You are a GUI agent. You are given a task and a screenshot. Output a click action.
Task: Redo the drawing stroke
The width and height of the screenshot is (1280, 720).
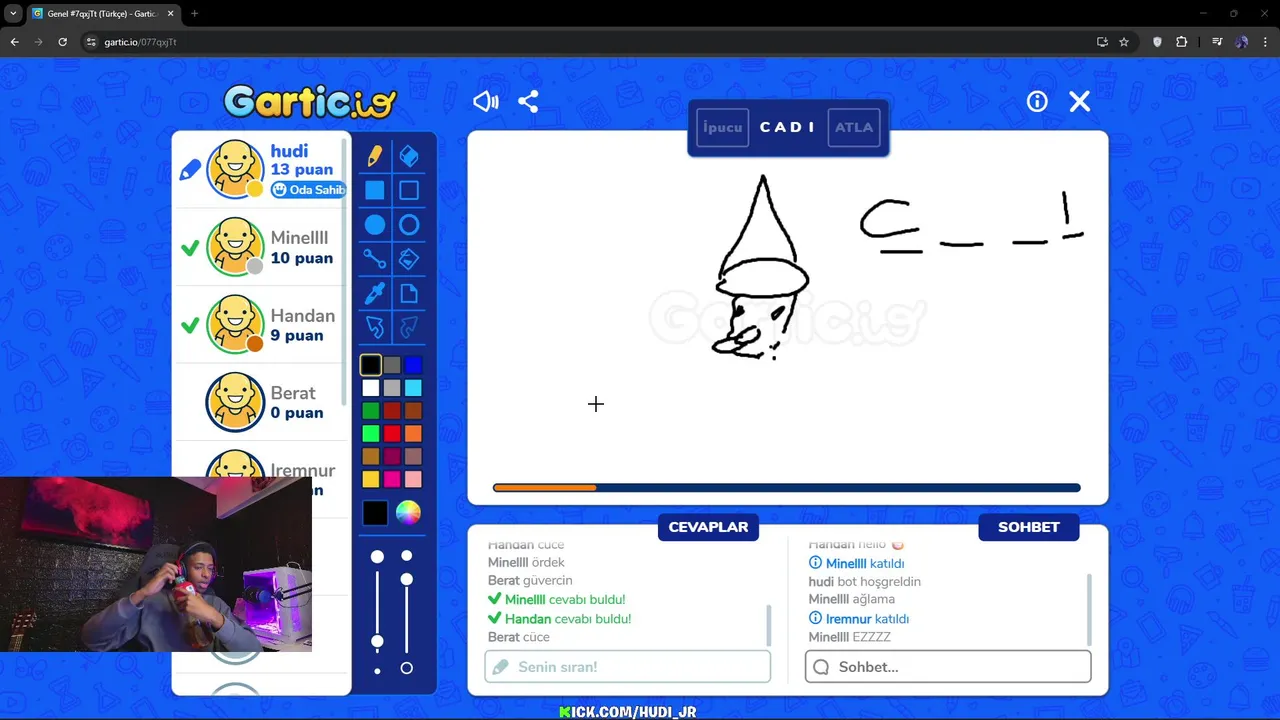tap(409, 327)
